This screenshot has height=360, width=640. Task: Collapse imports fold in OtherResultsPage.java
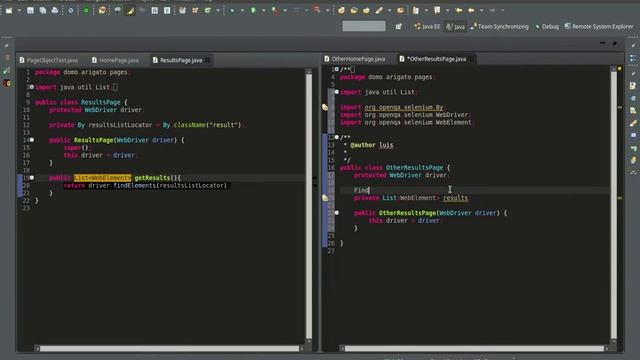pos(337,92)
